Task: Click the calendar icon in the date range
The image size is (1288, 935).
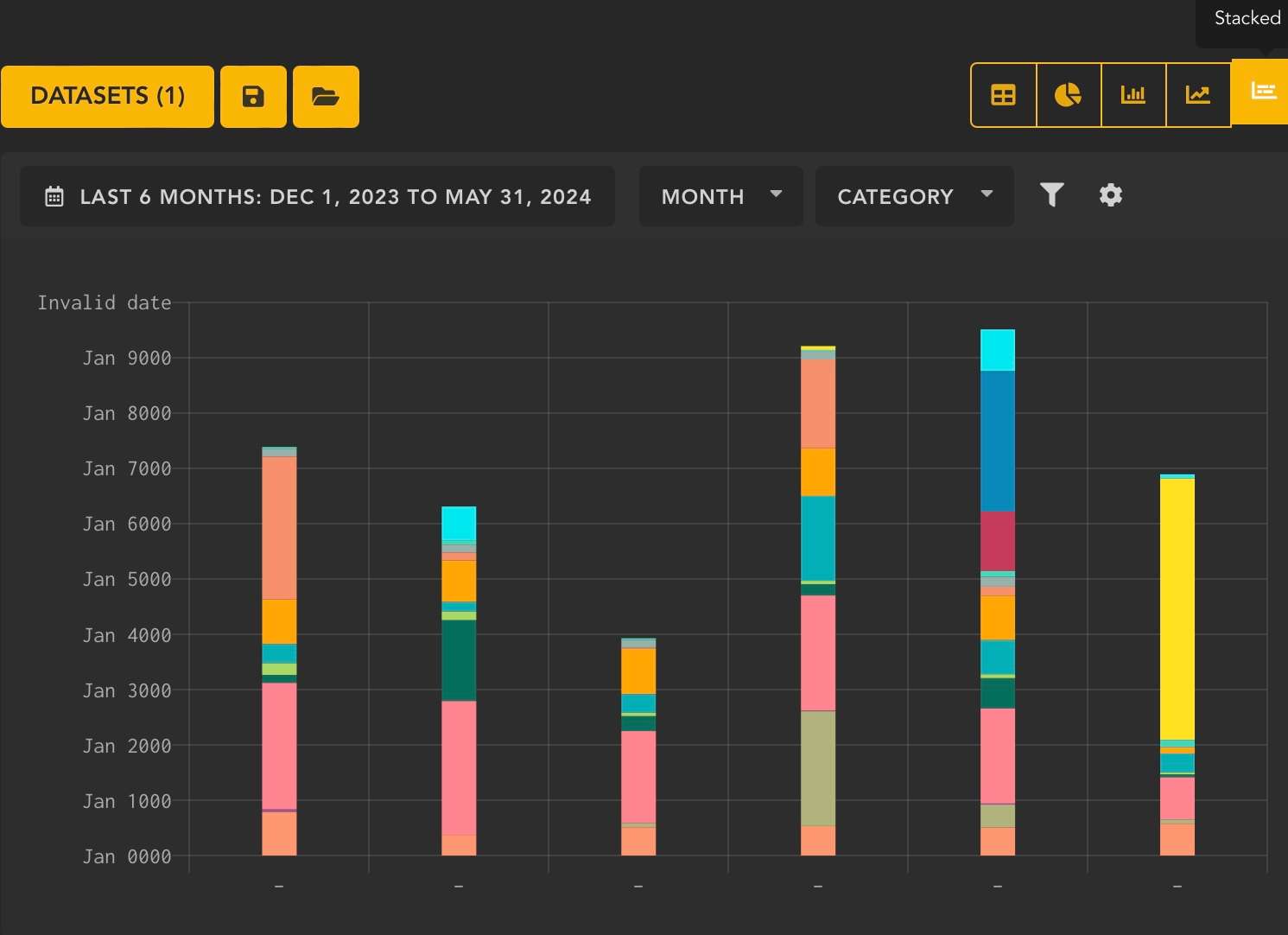Action: pos(54,196)
